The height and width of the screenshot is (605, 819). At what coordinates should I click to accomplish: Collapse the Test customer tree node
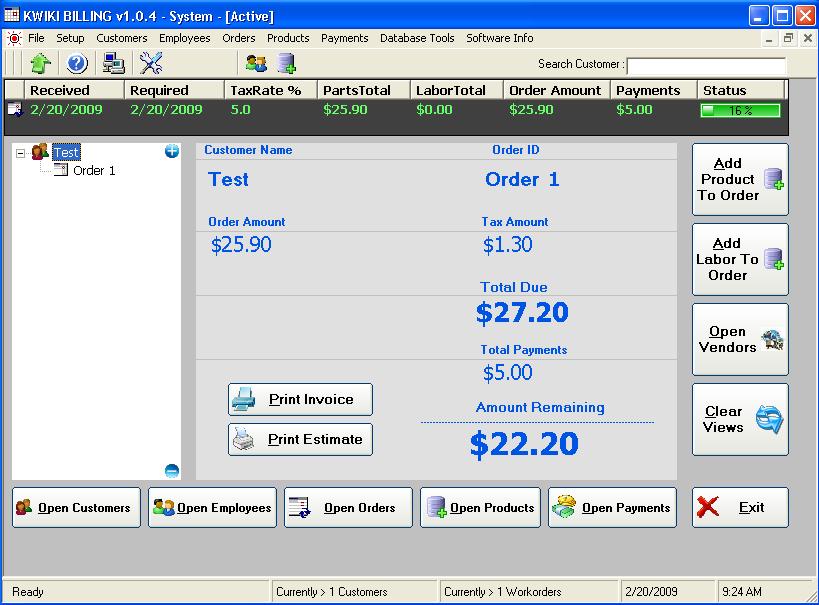[x=21, y=153]
